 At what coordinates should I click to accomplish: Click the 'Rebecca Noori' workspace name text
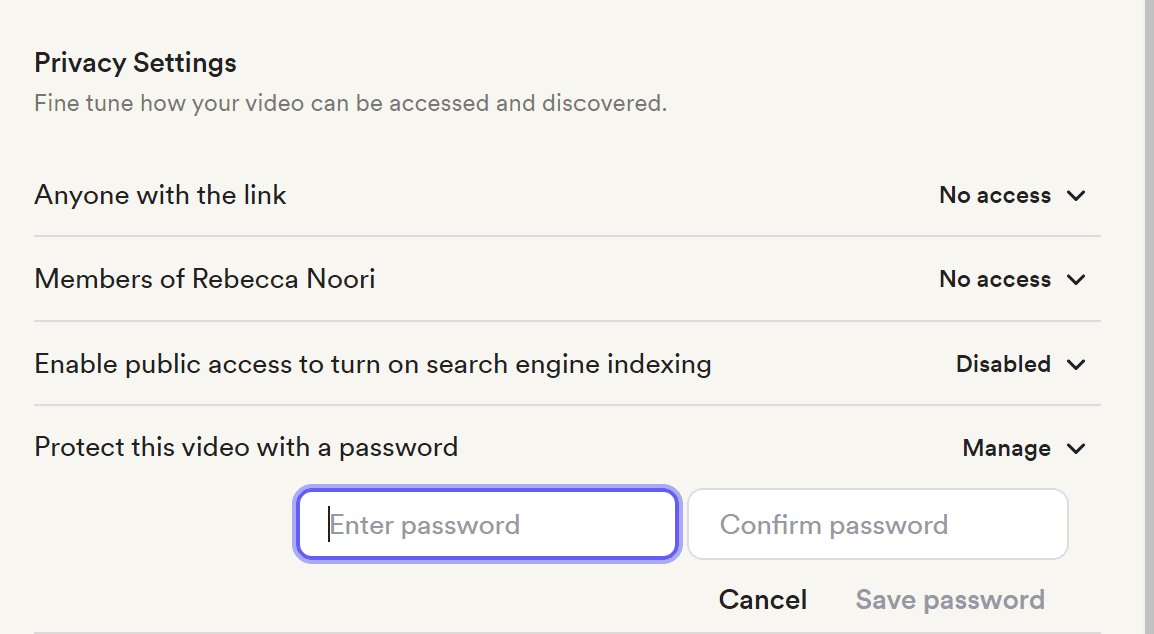pos(283,279)
